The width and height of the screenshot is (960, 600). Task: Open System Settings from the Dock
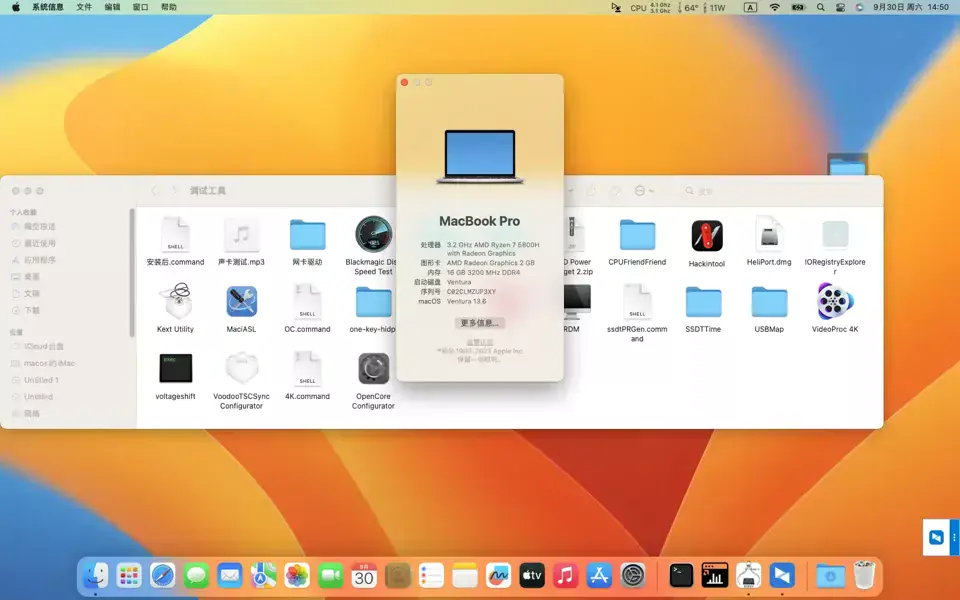[x=633, y=576]
